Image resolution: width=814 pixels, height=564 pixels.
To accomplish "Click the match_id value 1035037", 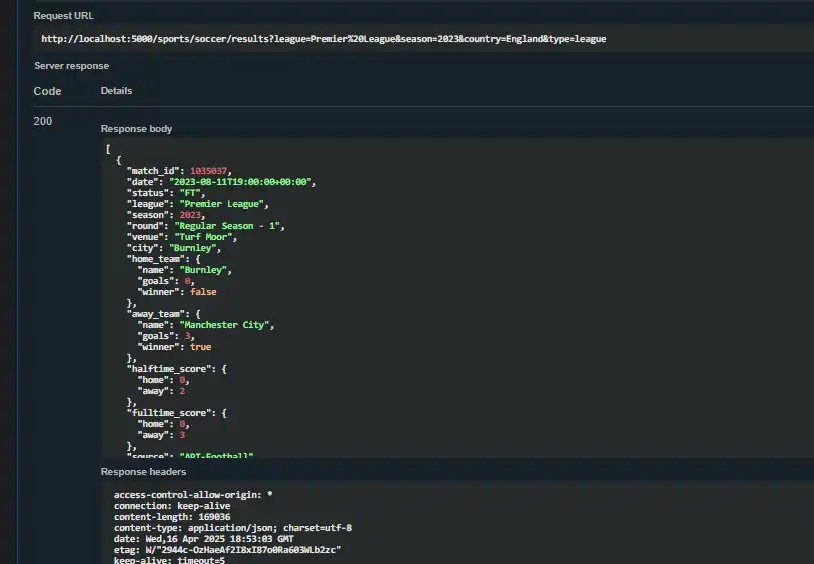I will tap(208, 171).
